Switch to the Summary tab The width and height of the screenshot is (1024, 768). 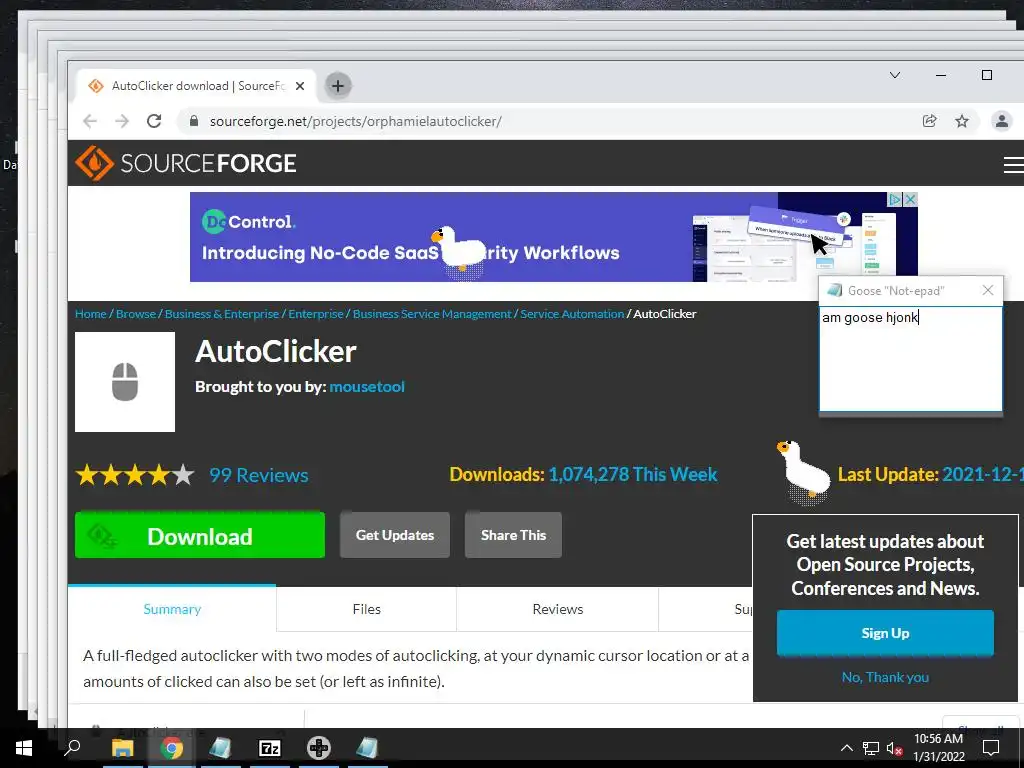coord(172,609)
